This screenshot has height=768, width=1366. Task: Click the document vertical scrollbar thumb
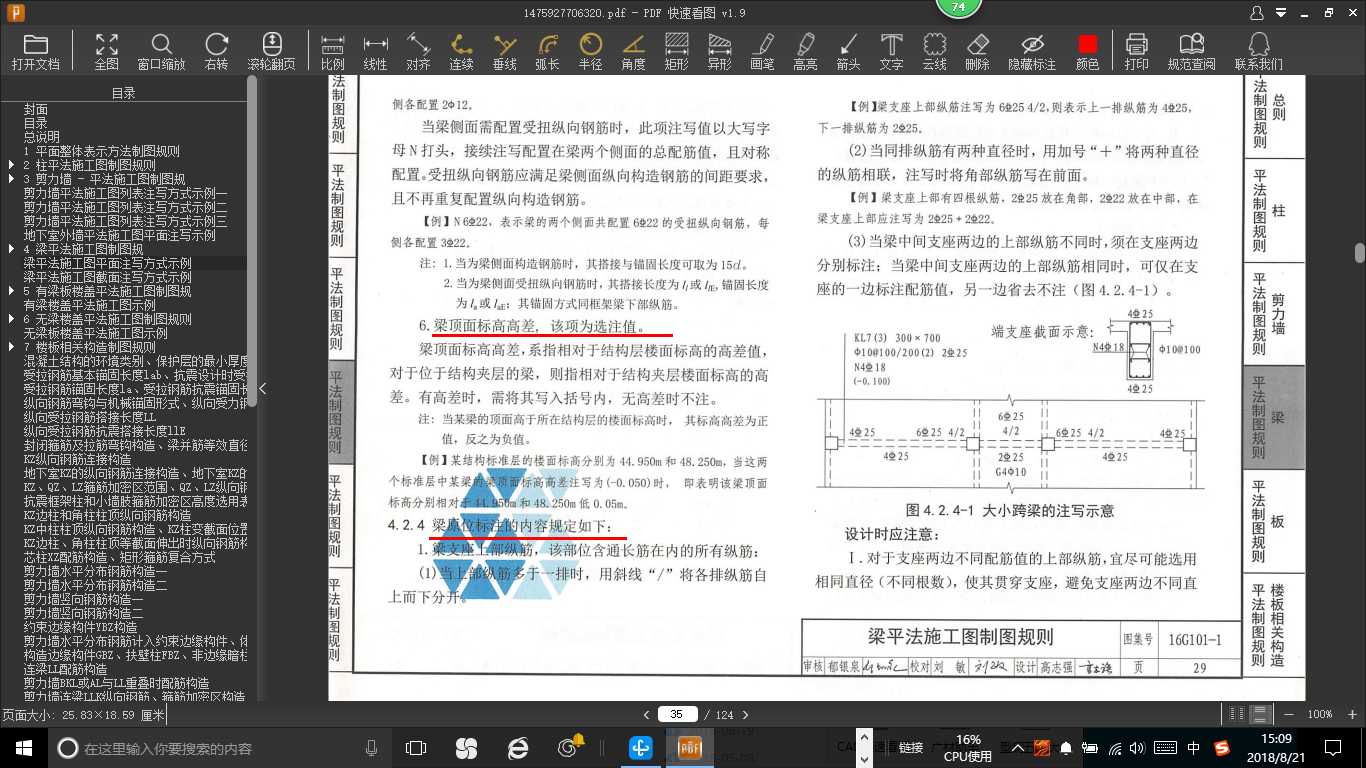coord(1360,252)
